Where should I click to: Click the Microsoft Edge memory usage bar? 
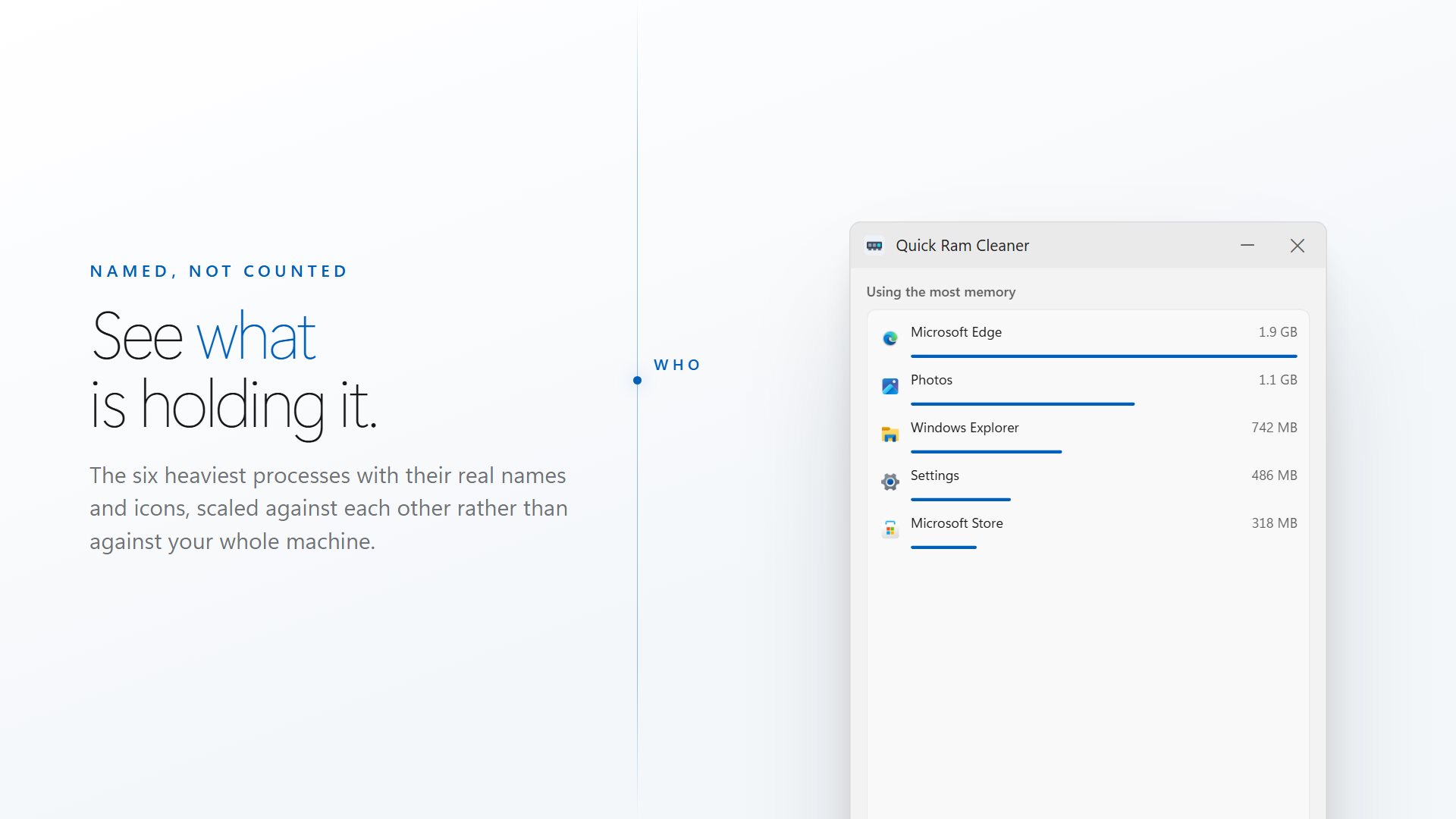pos(1104,356)
